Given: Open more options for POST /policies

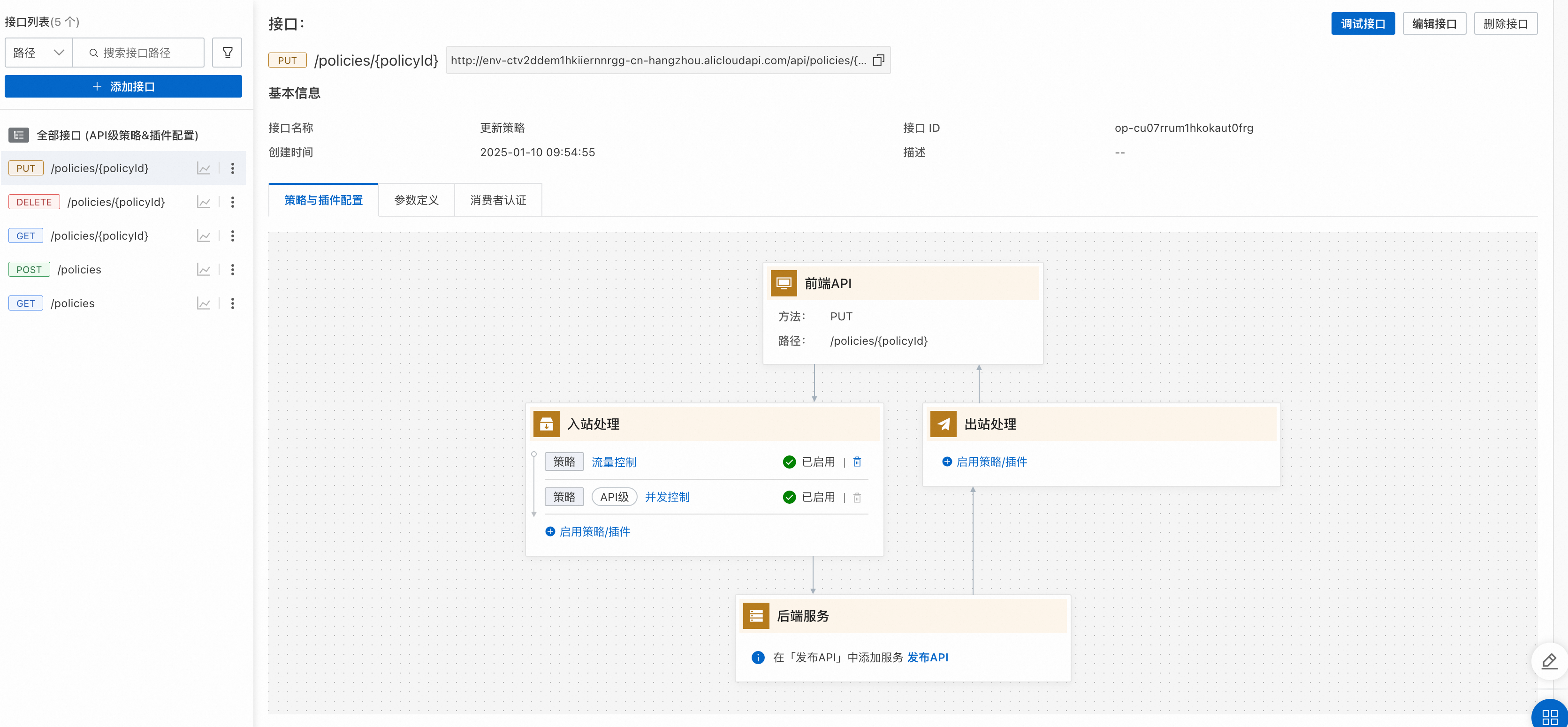Looking at the screenshot, I should tap(233, 270).
